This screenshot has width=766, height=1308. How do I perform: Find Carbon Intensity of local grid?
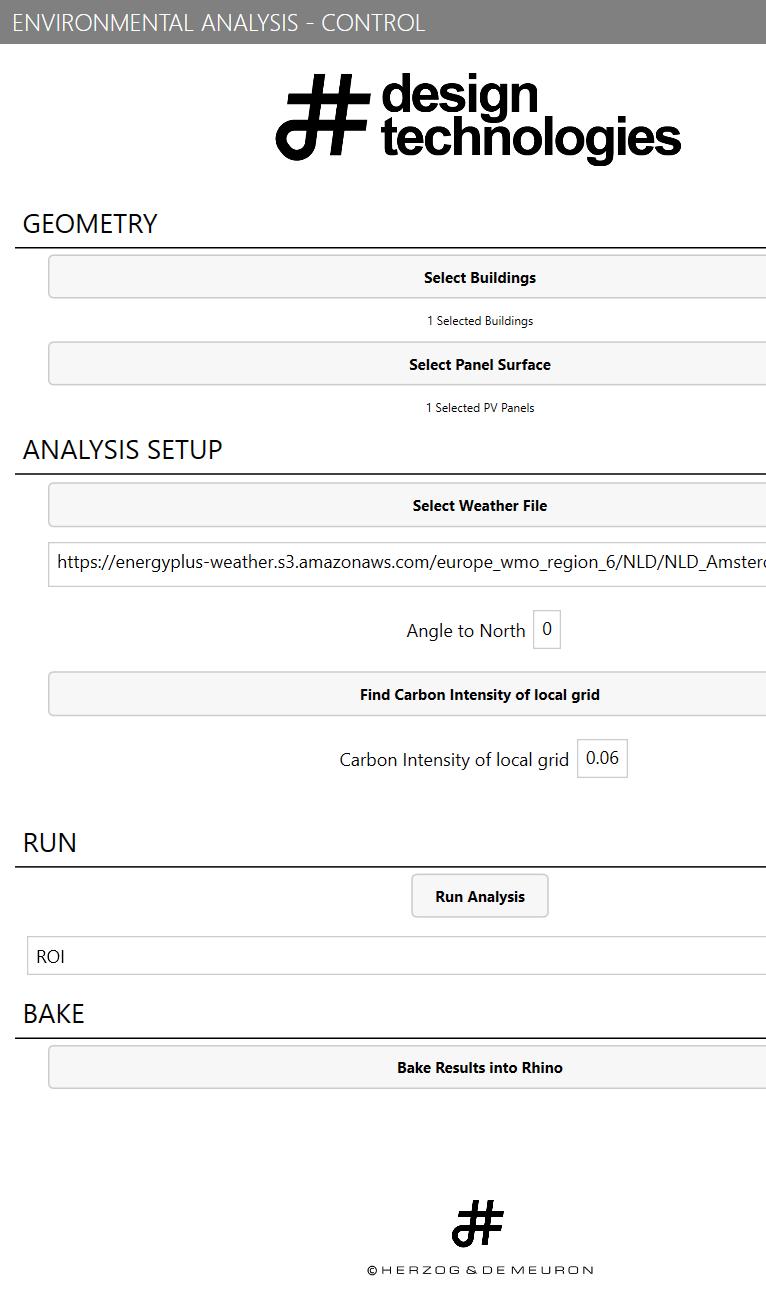coord(479,695)
